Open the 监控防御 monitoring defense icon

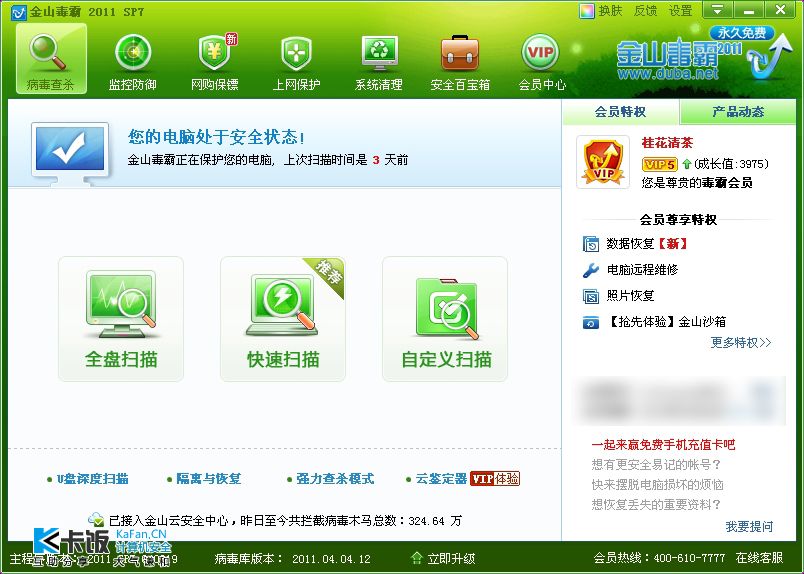click(132, 59)
